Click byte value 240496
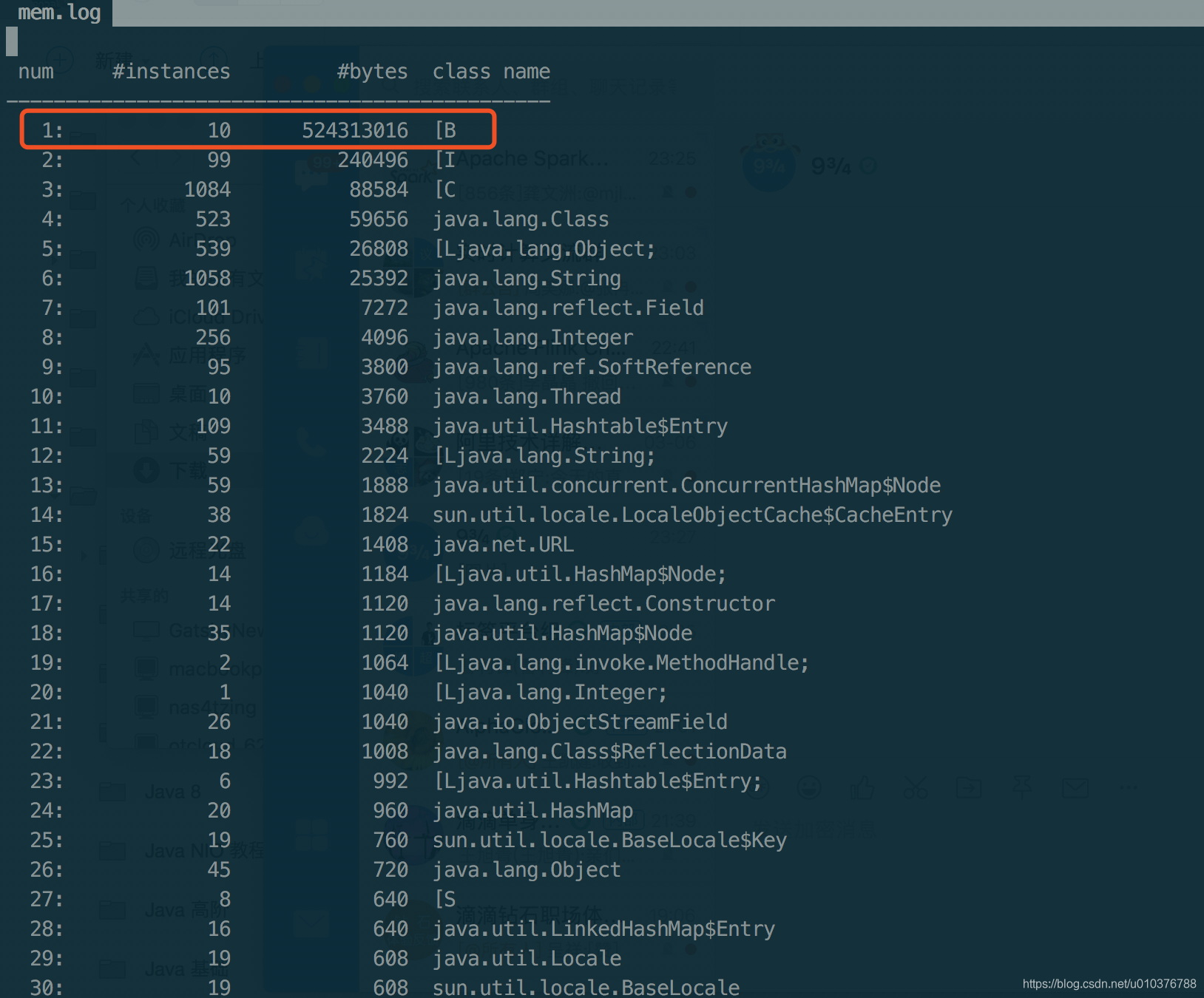Viewport: 1204px width, 998px height. (x=373, y=160)
